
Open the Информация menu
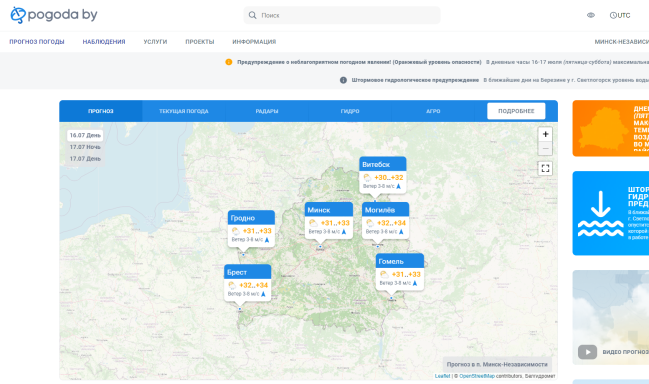(x=254, y=42)
